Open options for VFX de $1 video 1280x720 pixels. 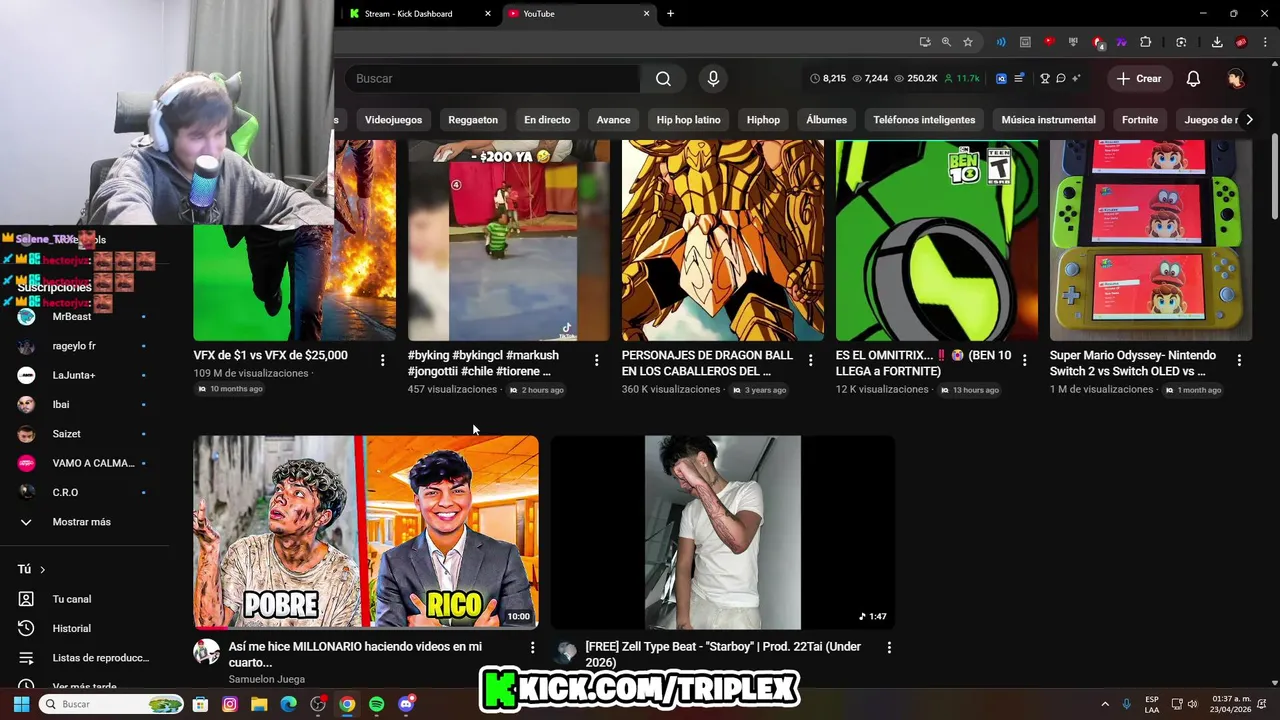(x=382, y=360)
